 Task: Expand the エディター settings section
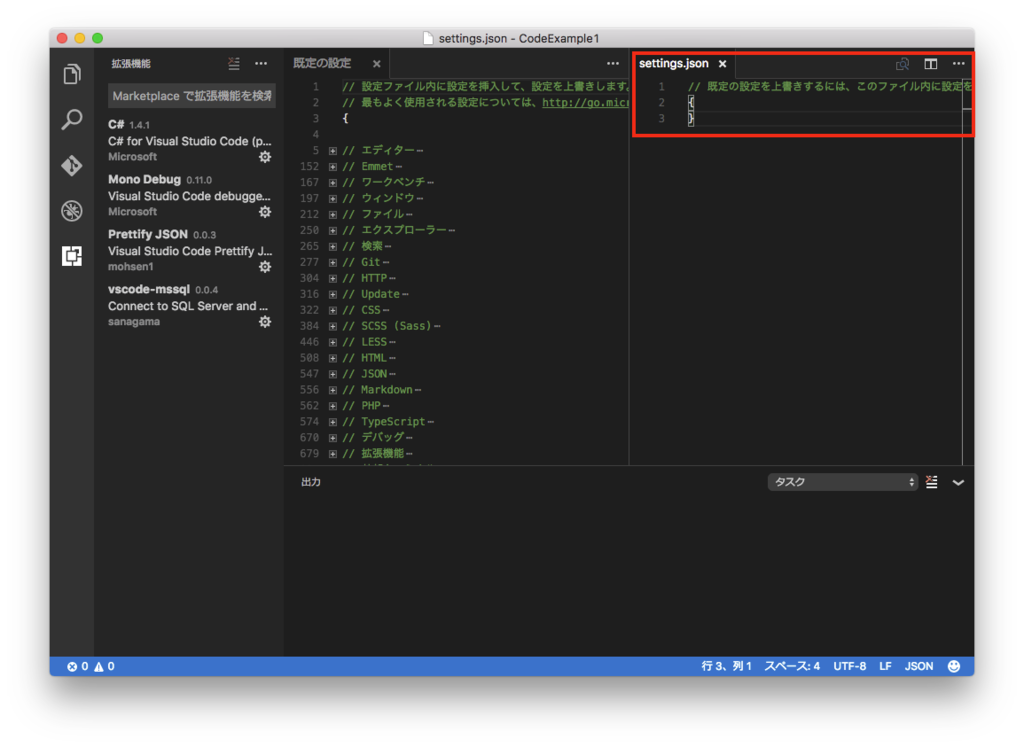332,151
